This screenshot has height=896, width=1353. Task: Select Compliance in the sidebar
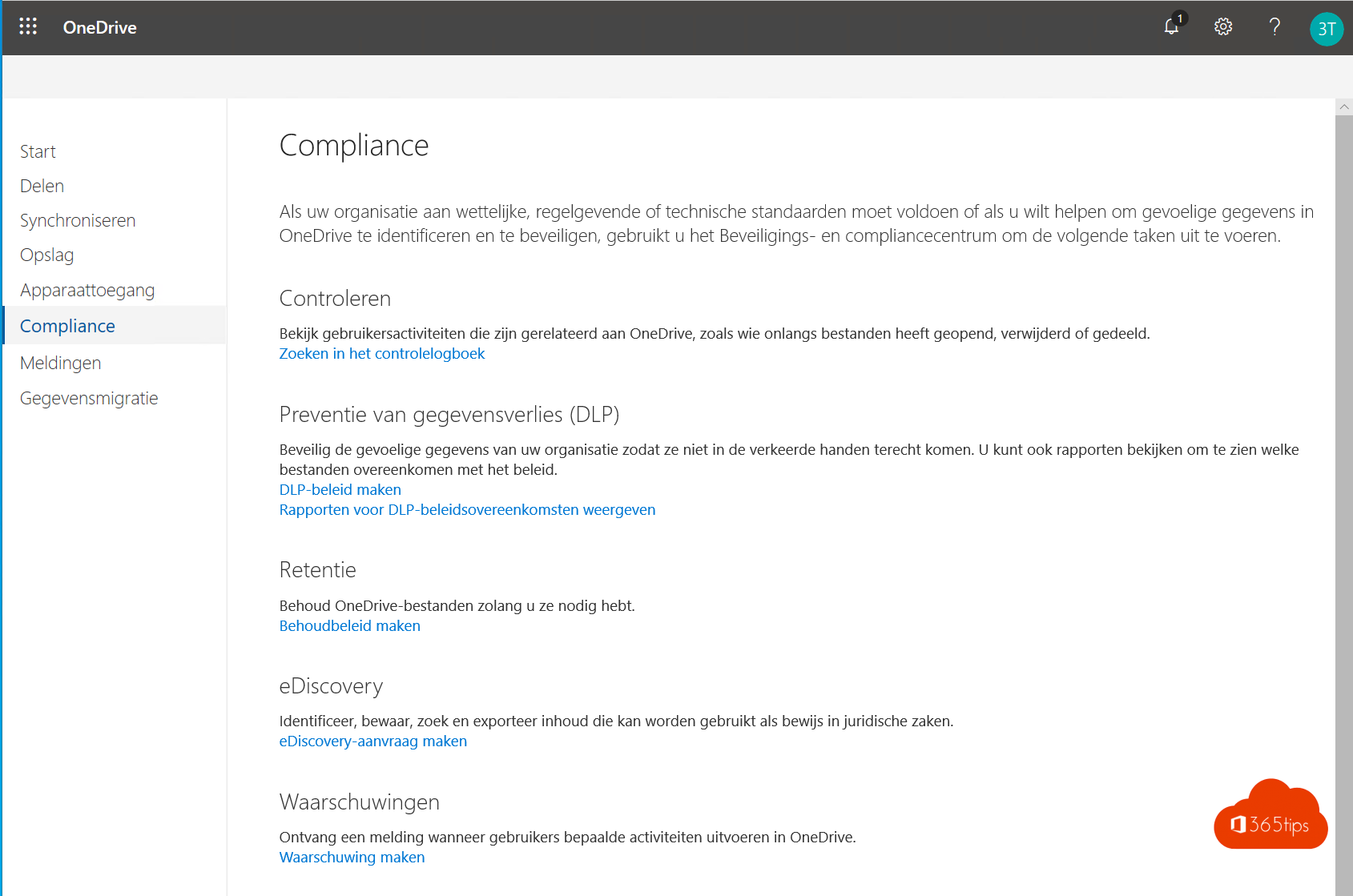115,325
